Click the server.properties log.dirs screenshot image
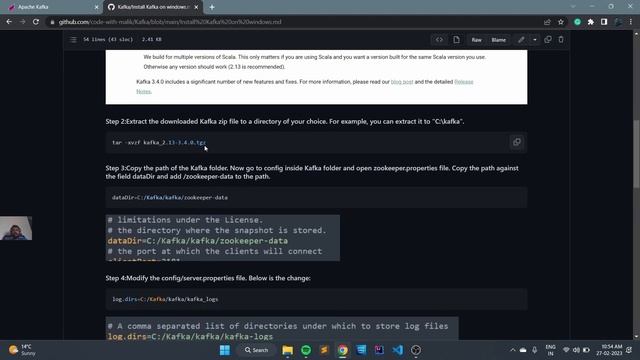 pyautogui.click(x=282, y=328)
